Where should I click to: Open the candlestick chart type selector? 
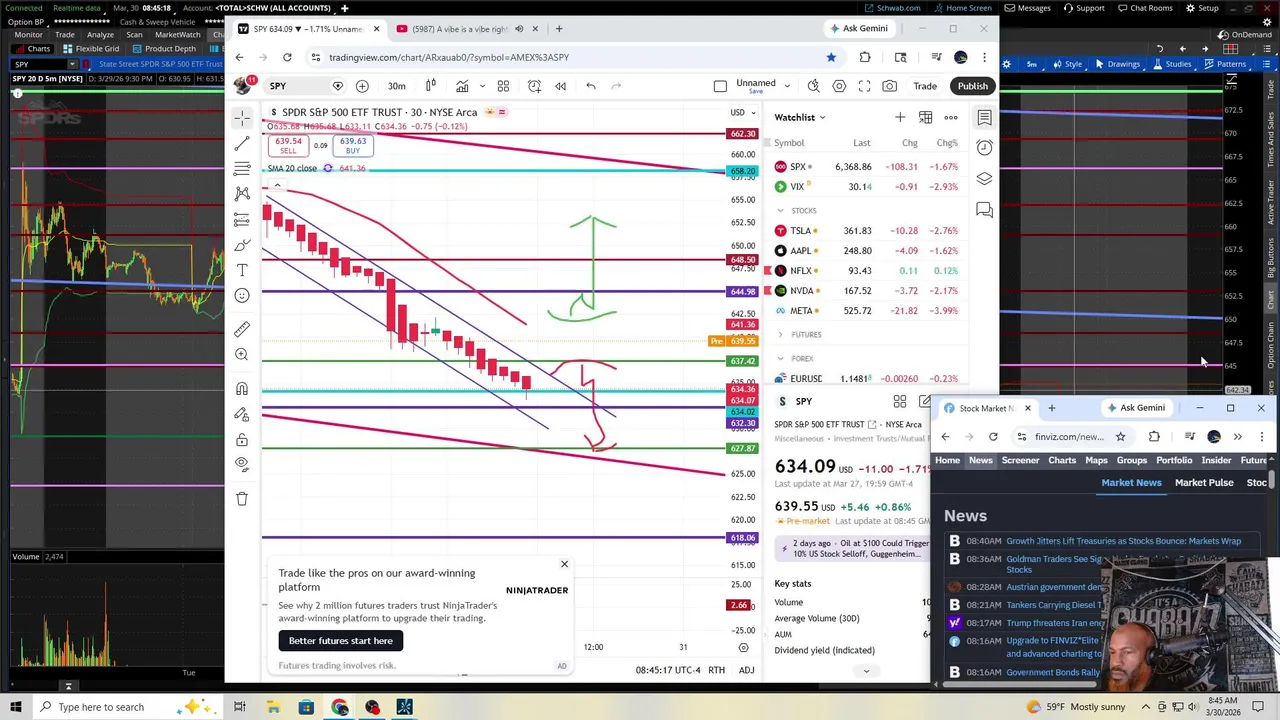pos(431,86)
